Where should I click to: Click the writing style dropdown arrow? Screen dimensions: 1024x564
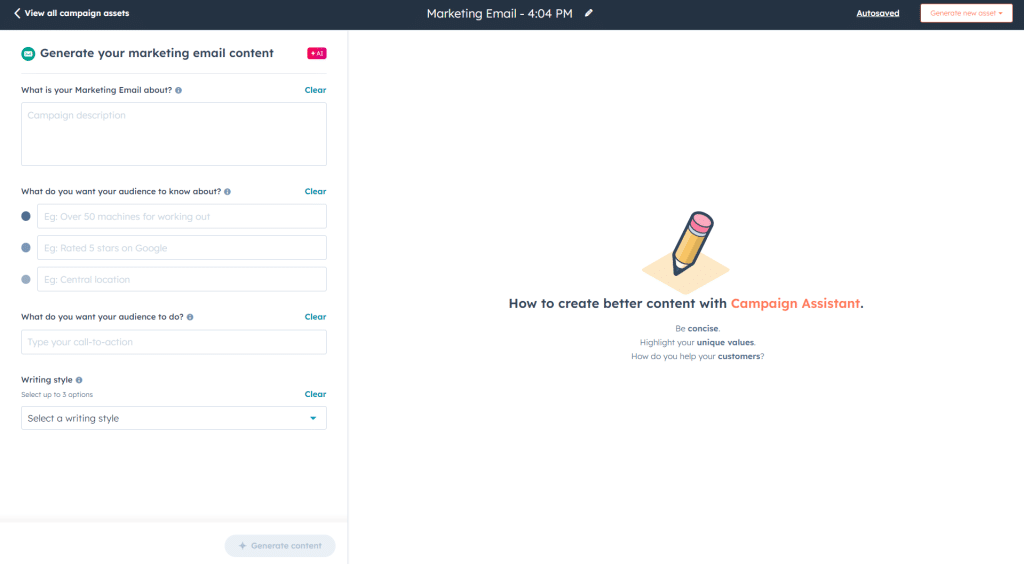(313, 418)
